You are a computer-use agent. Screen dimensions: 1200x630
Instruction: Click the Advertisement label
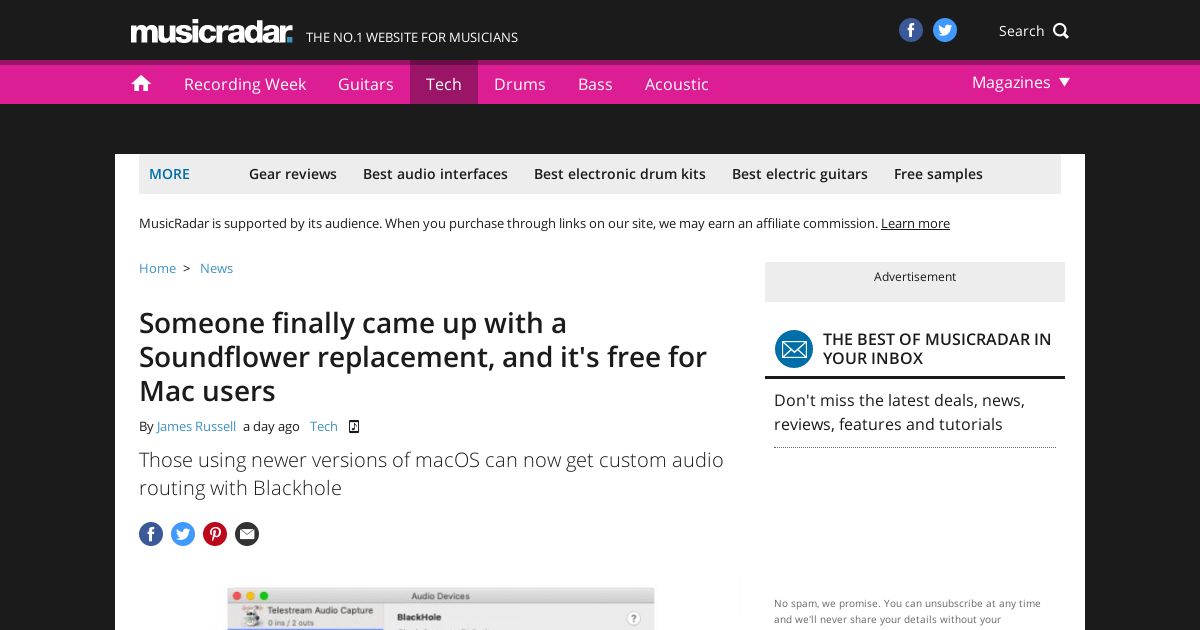pos(915,277)
